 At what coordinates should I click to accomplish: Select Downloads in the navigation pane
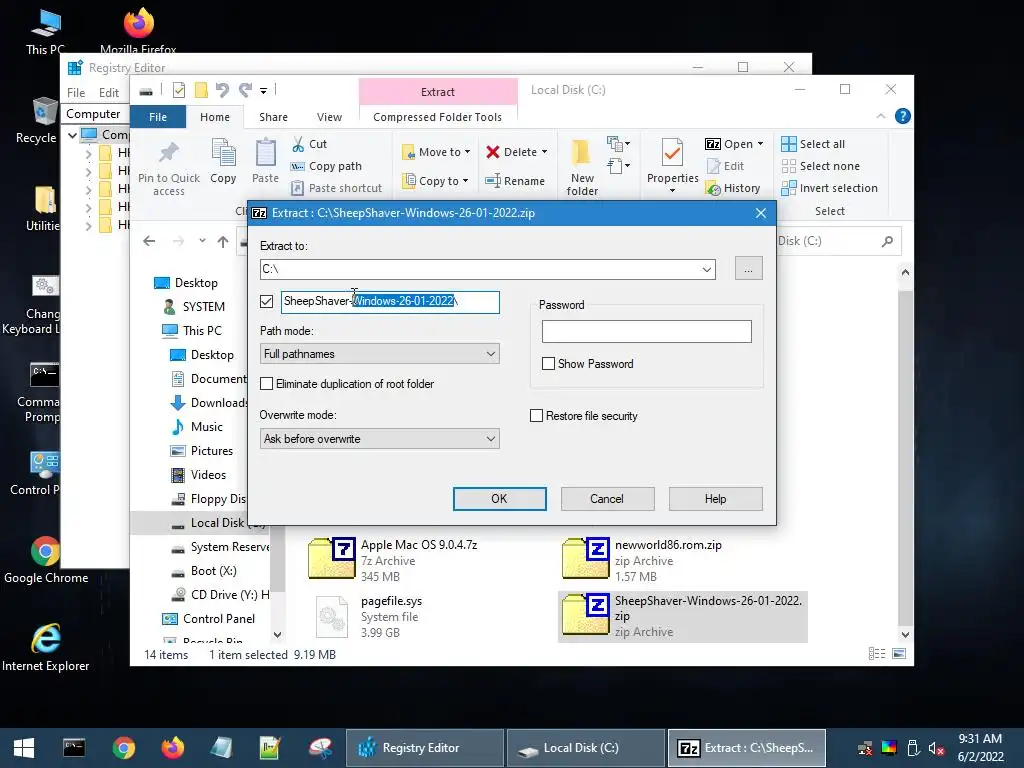click(209, 403)
